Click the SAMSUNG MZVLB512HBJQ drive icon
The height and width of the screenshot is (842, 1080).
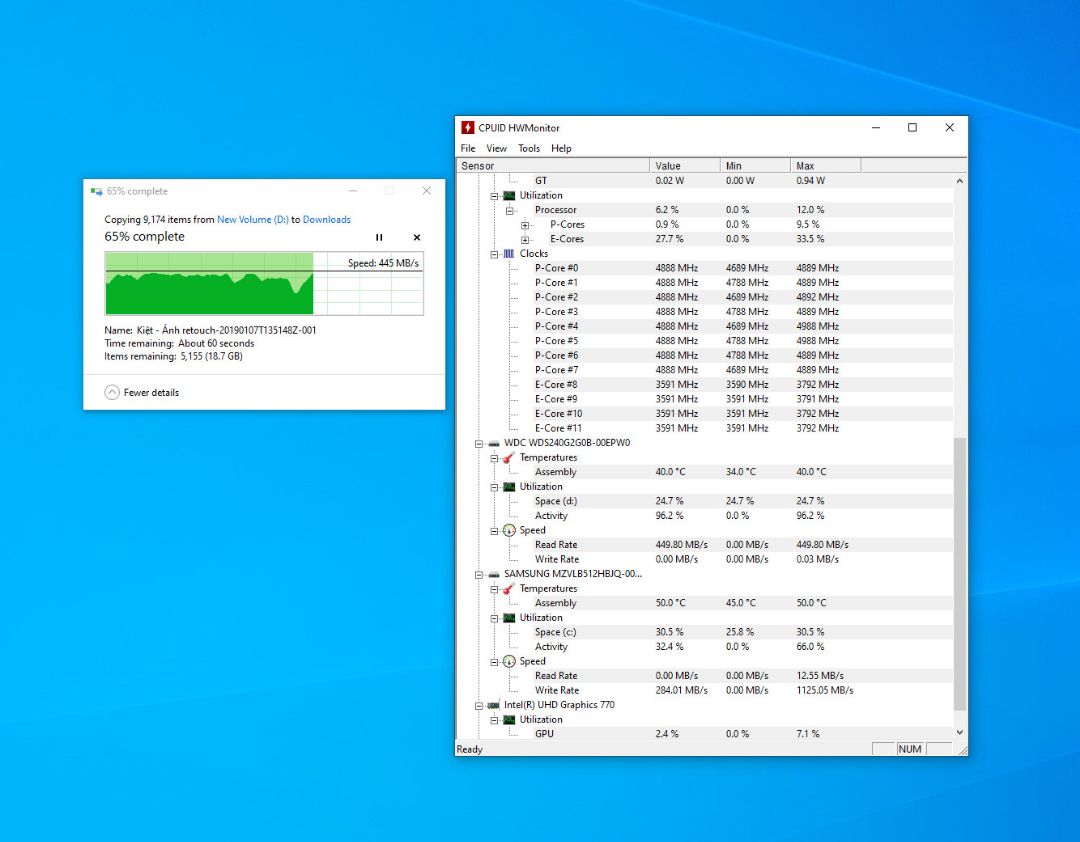pyautogui.click(x=493, y=574)
